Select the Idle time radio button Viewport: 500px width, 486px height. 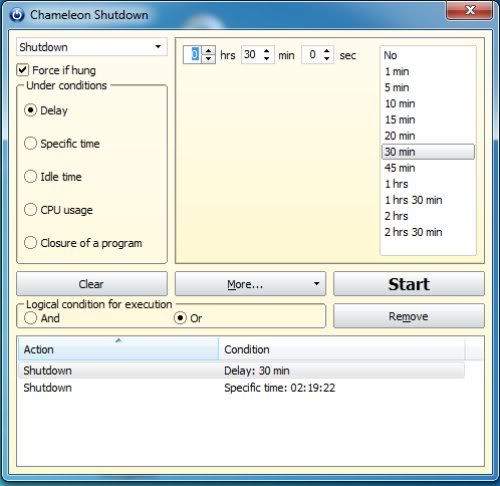click(30, 177)
